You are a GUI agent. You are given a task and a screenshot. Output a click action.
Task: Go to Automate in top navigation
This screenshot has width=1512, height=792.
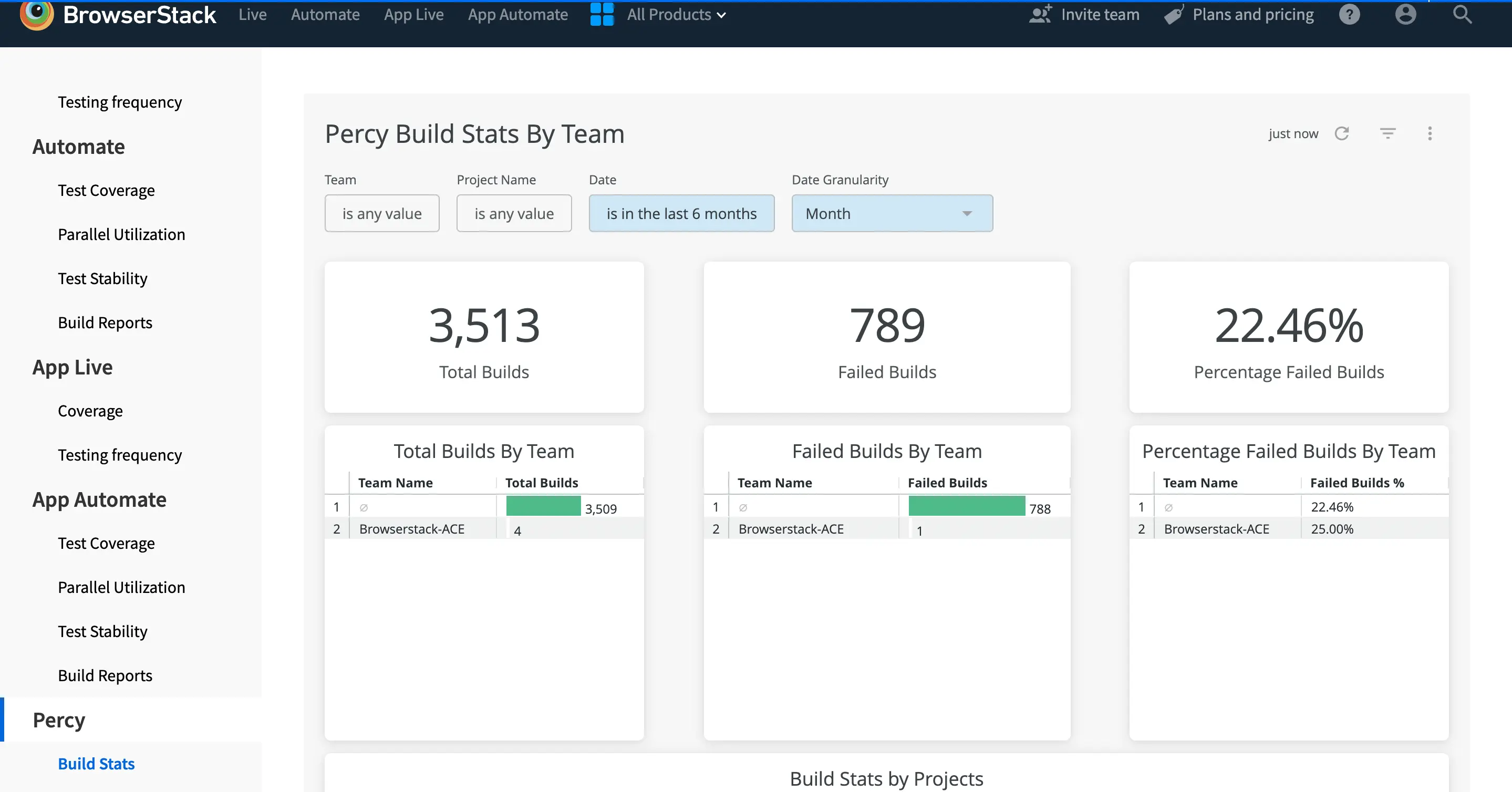click(x=325, y=15)
